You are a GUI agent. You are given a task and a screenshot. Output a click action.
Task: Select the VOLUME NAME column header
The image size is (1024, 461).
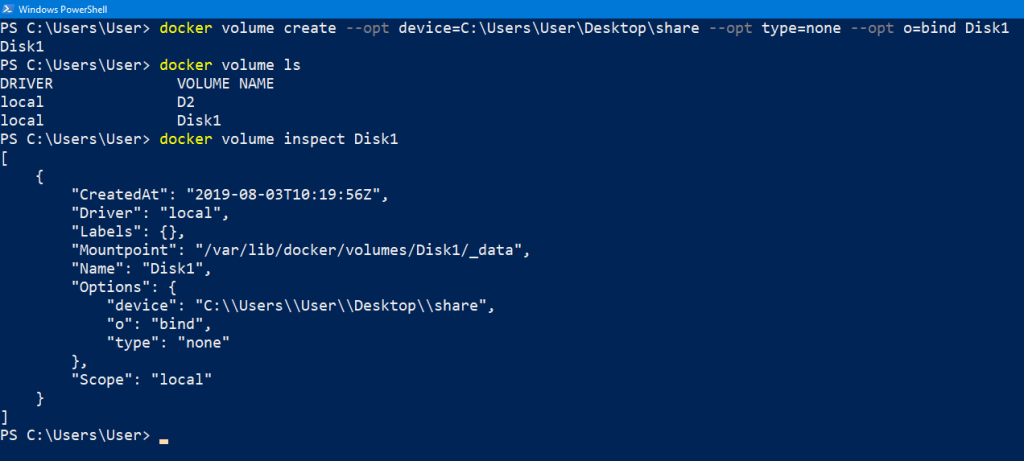(x=225, y=84)
